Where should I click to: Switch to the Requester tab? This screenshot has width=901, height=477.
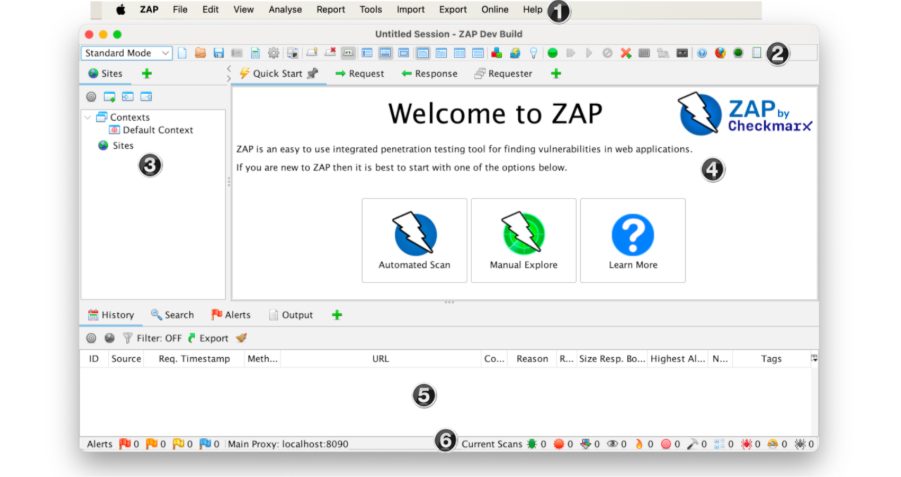click(503, 74)
